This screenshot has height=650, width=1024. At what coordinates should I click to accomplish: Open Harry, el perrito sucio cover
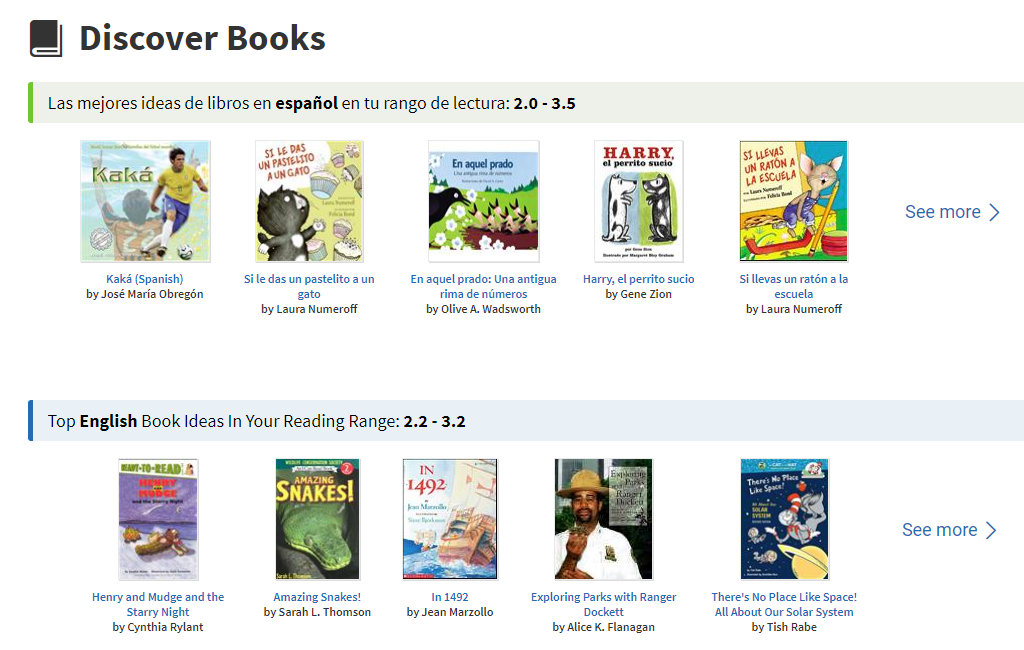[639, 201]
